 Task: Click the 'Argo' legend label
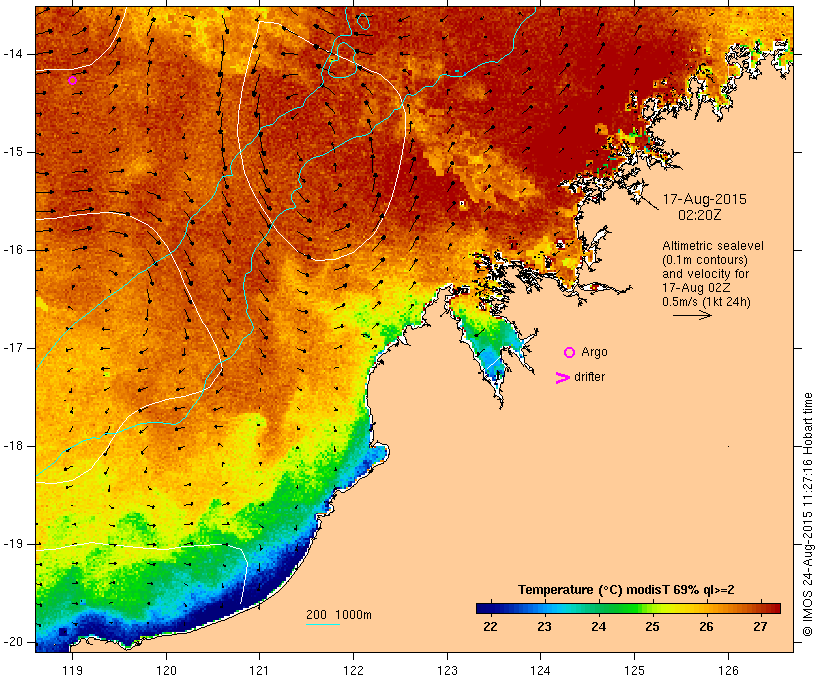[x=595, y=353]
